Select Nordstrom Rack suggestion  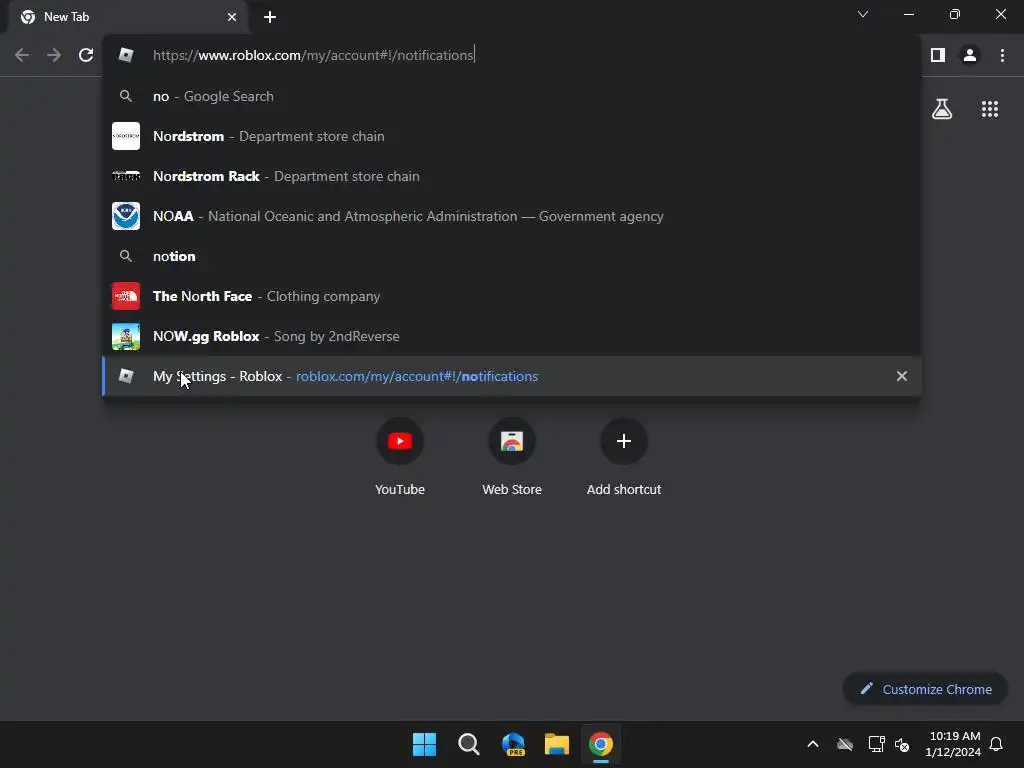click(512, 176)
